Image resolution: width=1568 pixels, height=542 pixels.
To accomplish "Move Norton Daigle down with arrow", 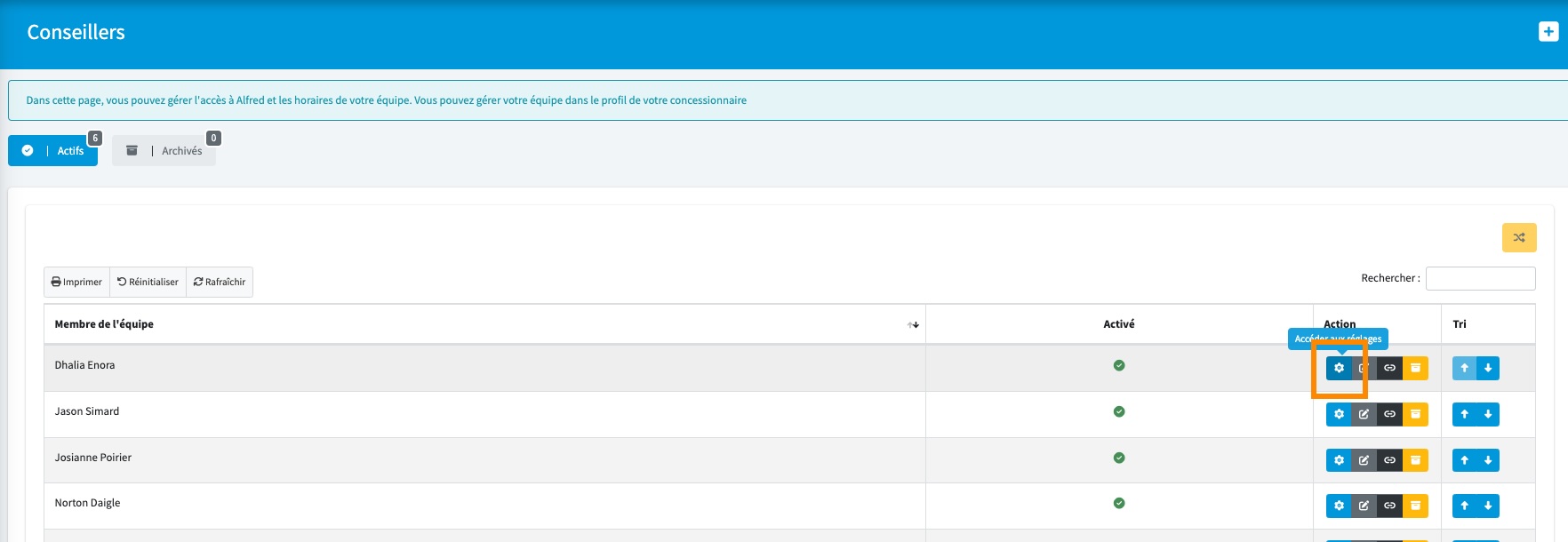I will point(1488,506).
